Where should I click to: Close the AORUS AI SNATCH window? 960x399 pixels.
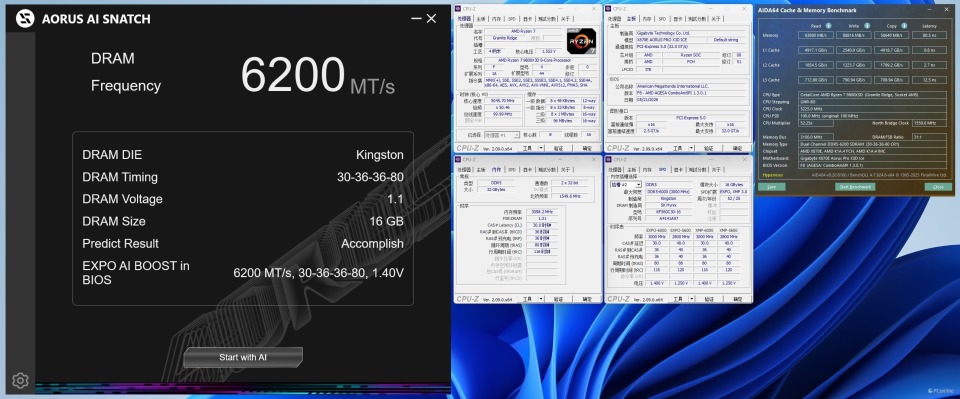[431, 18]
